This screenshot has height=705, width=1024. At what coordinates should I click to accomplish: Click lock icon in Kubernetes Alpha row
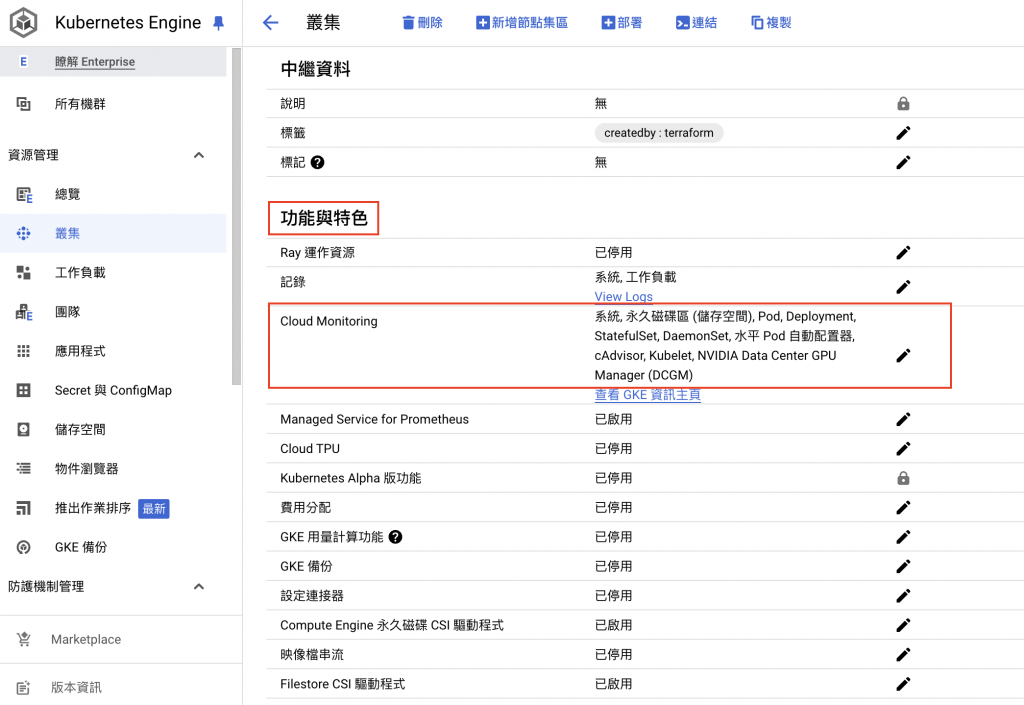click(903, 478)
